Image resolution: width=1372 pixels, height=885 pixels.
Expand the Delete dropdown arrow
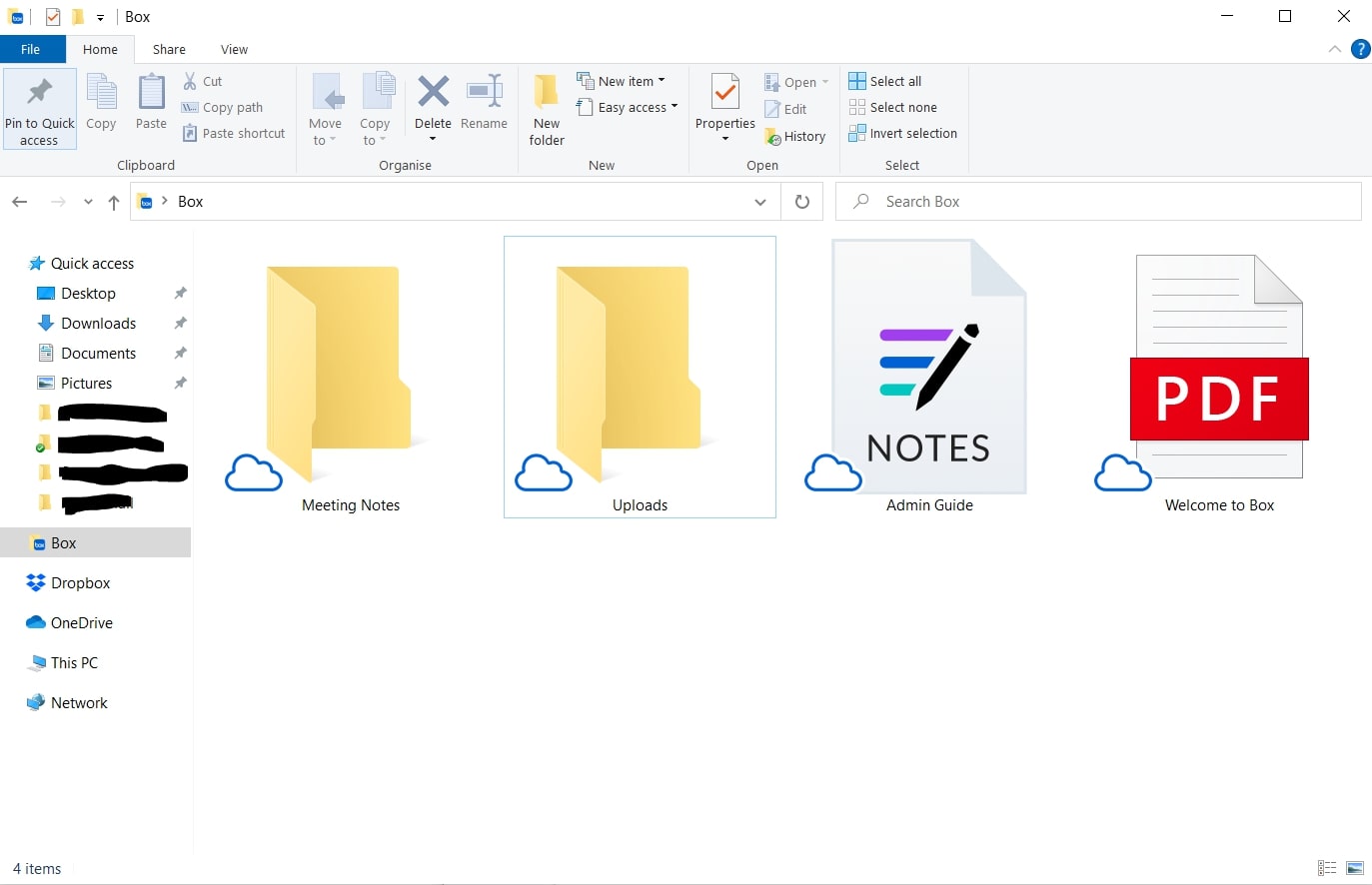point(433,139)
